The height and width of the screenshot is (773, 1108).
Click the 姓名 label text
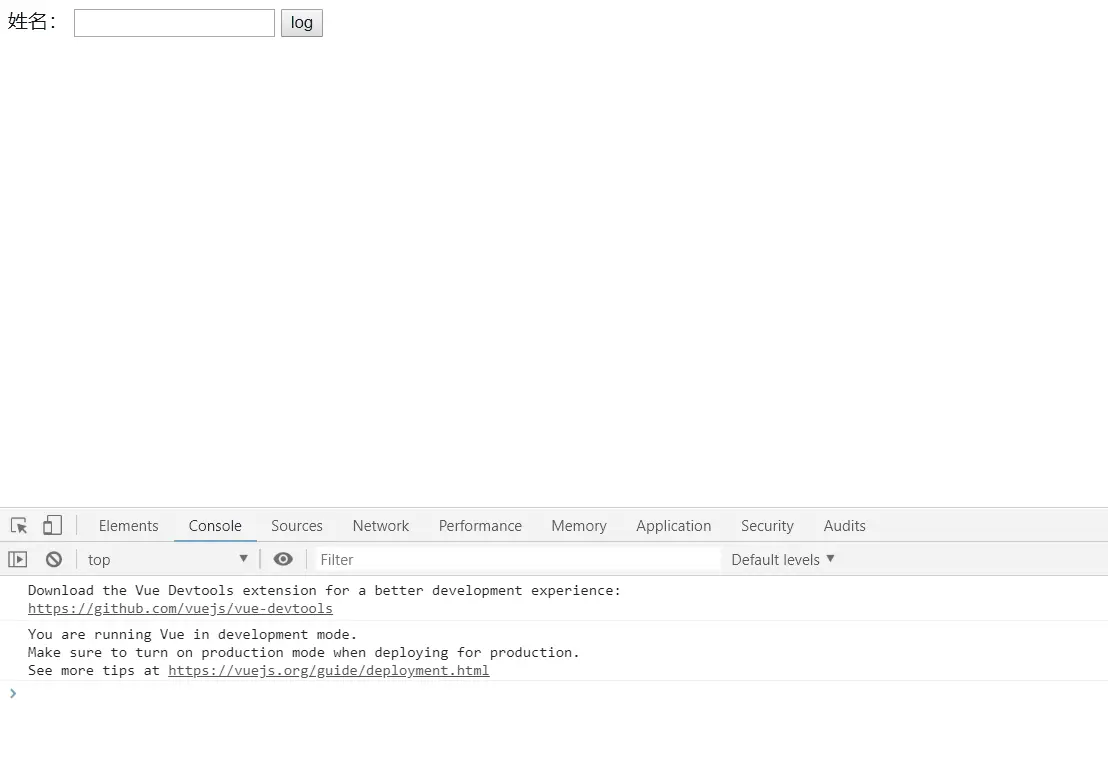click(32, 22)
